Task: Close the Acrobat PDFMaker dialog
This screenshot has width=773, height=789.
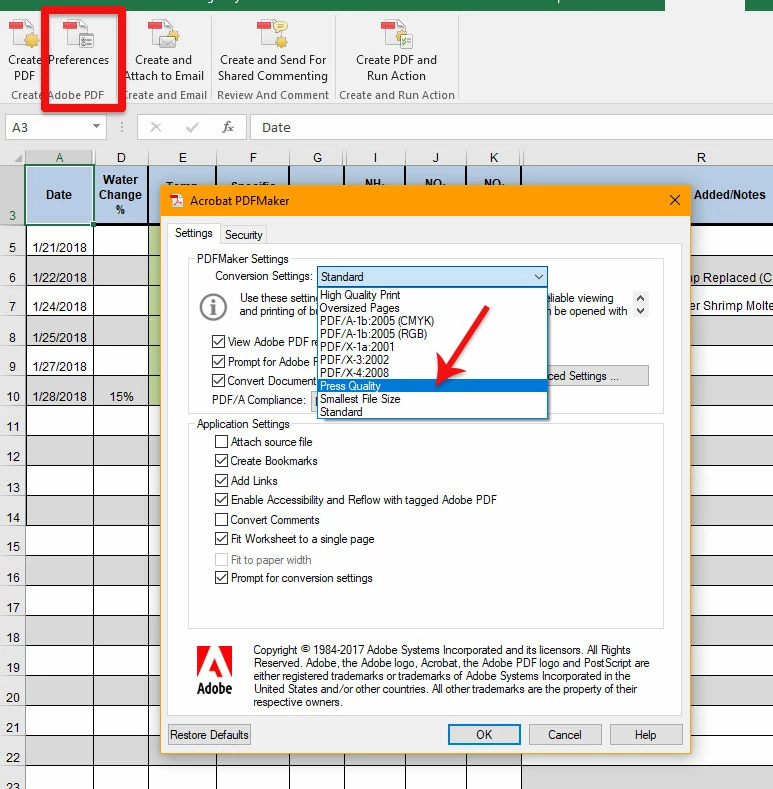Action: pos(675,200)
